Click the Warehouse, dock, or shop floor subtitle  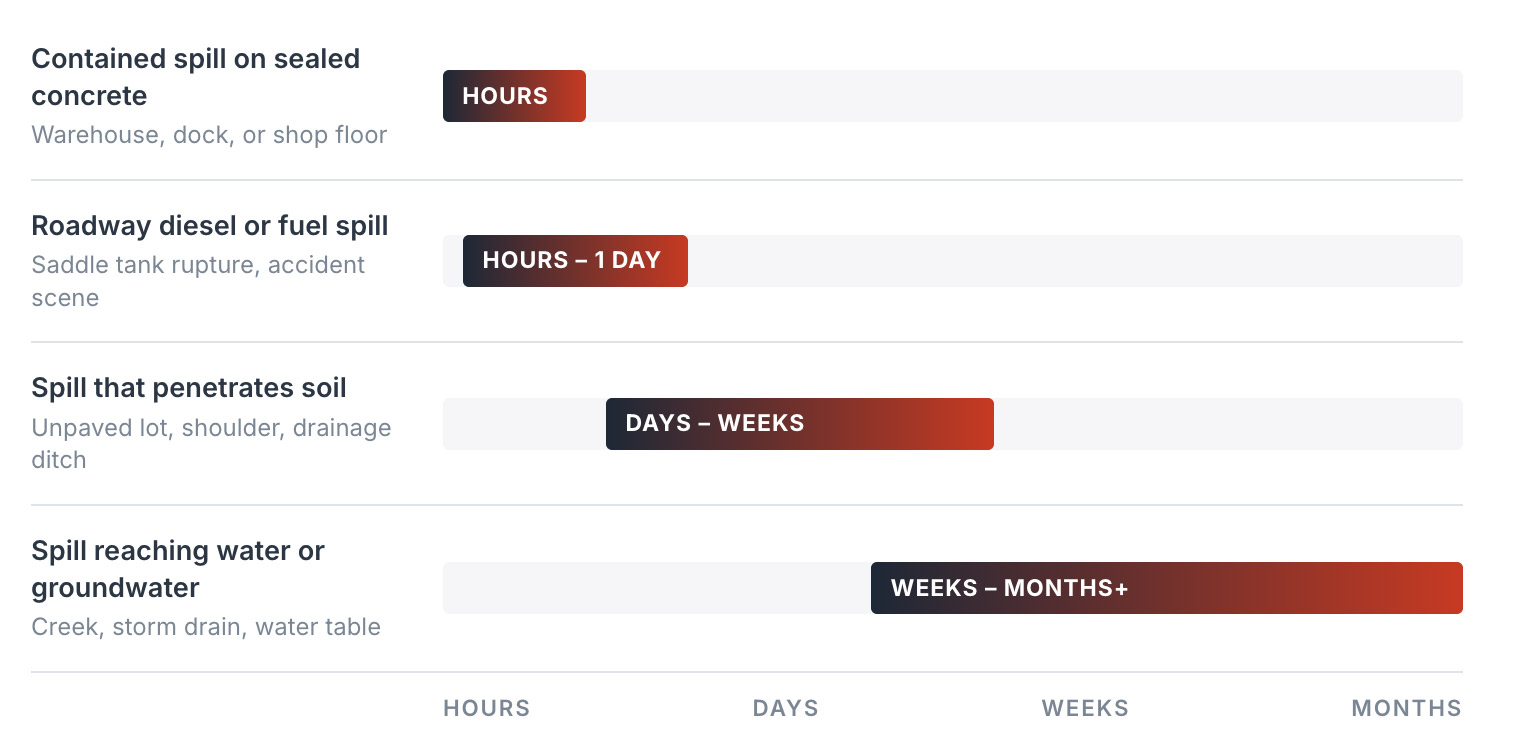209,134
